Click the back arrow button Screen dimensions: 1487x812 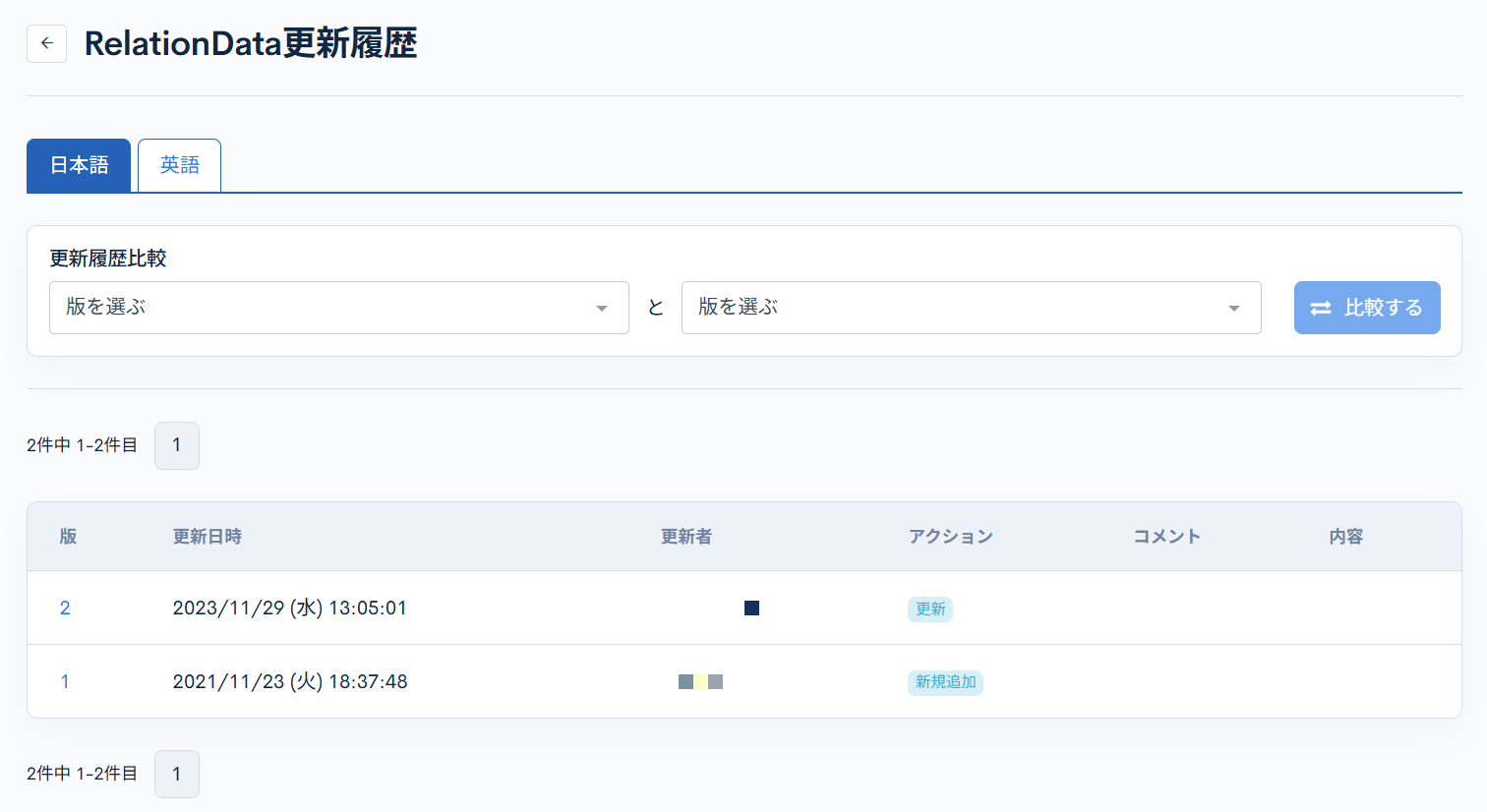(46, 44)
